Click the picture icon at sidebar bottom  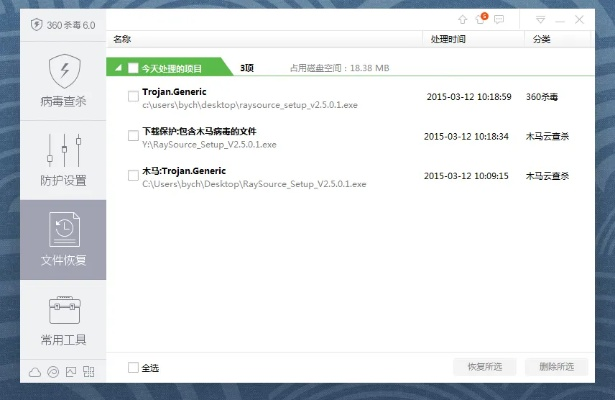pos(71,372)
